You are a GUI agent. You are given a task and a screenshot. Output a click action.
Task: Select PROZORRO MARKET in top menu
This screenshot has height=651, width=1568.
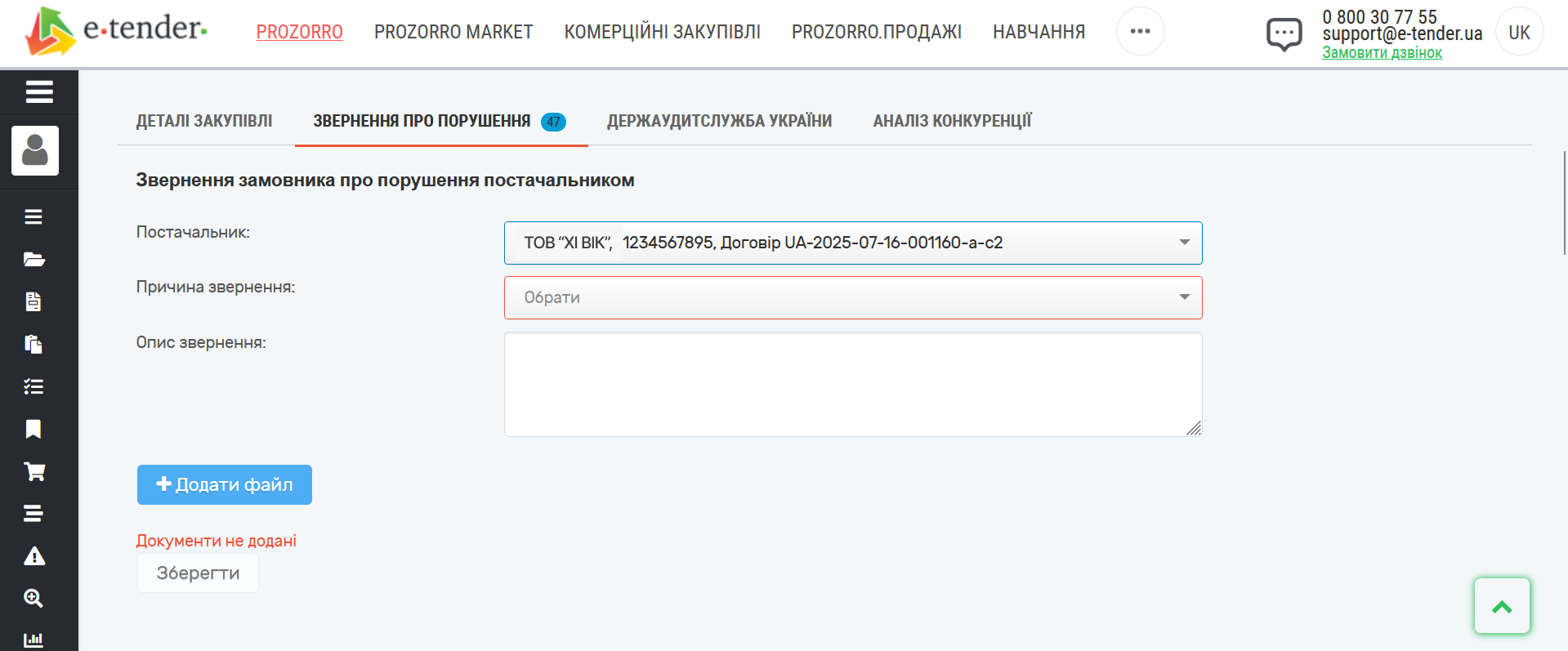pyautogui.click(x=453, y=32)
